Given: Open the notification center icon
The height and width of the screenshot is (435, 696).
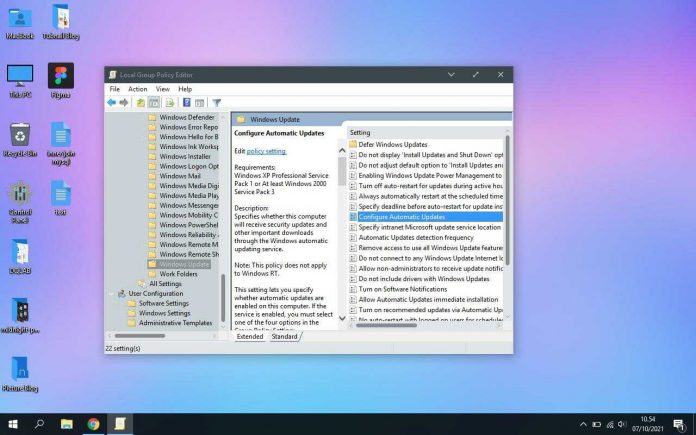Looking at the screenshot, I should click(679, 425).
